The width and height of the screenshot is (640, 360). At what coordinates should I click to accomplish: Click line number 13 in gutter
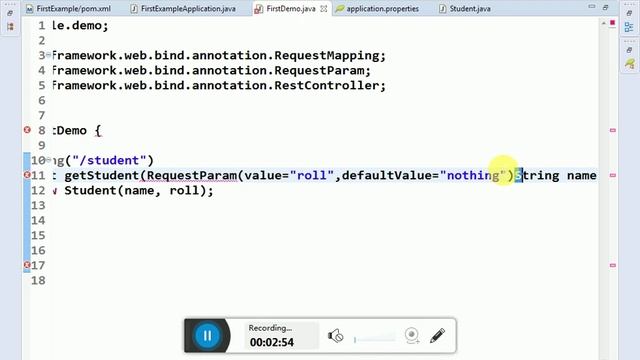[x=38, y=205]
